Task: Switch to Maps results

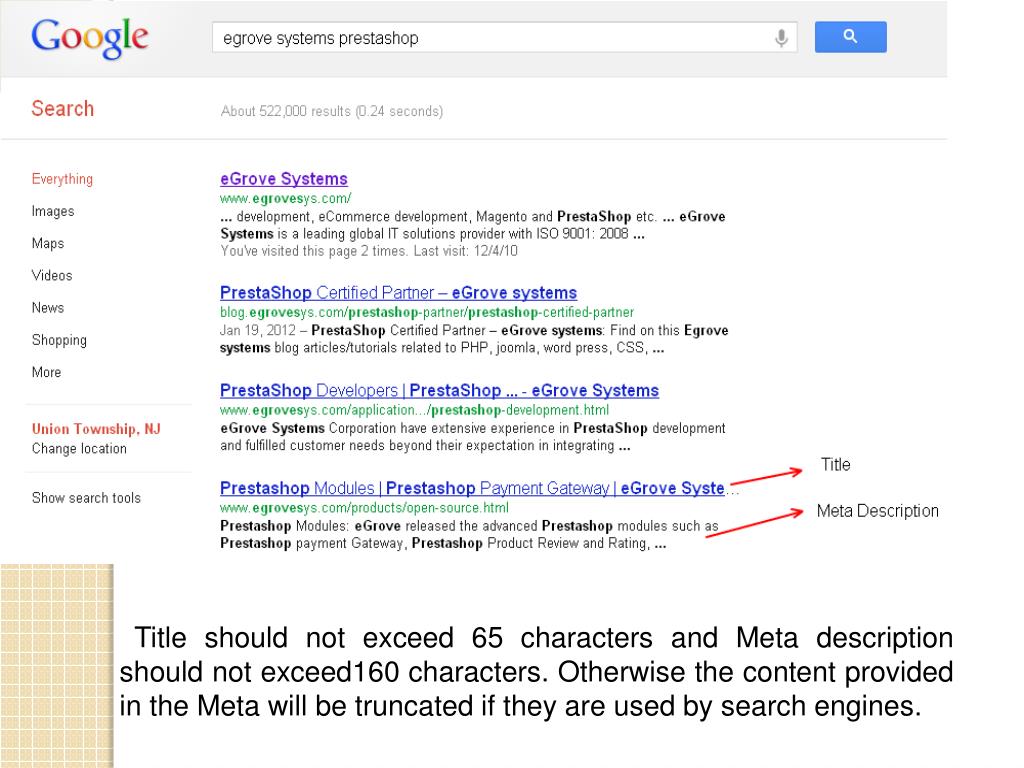Action: tap(48, 243)
